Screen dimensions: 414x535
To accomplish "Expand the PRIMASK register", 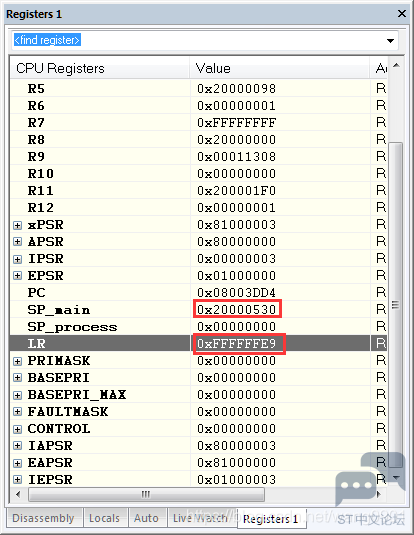I will 17,361.
